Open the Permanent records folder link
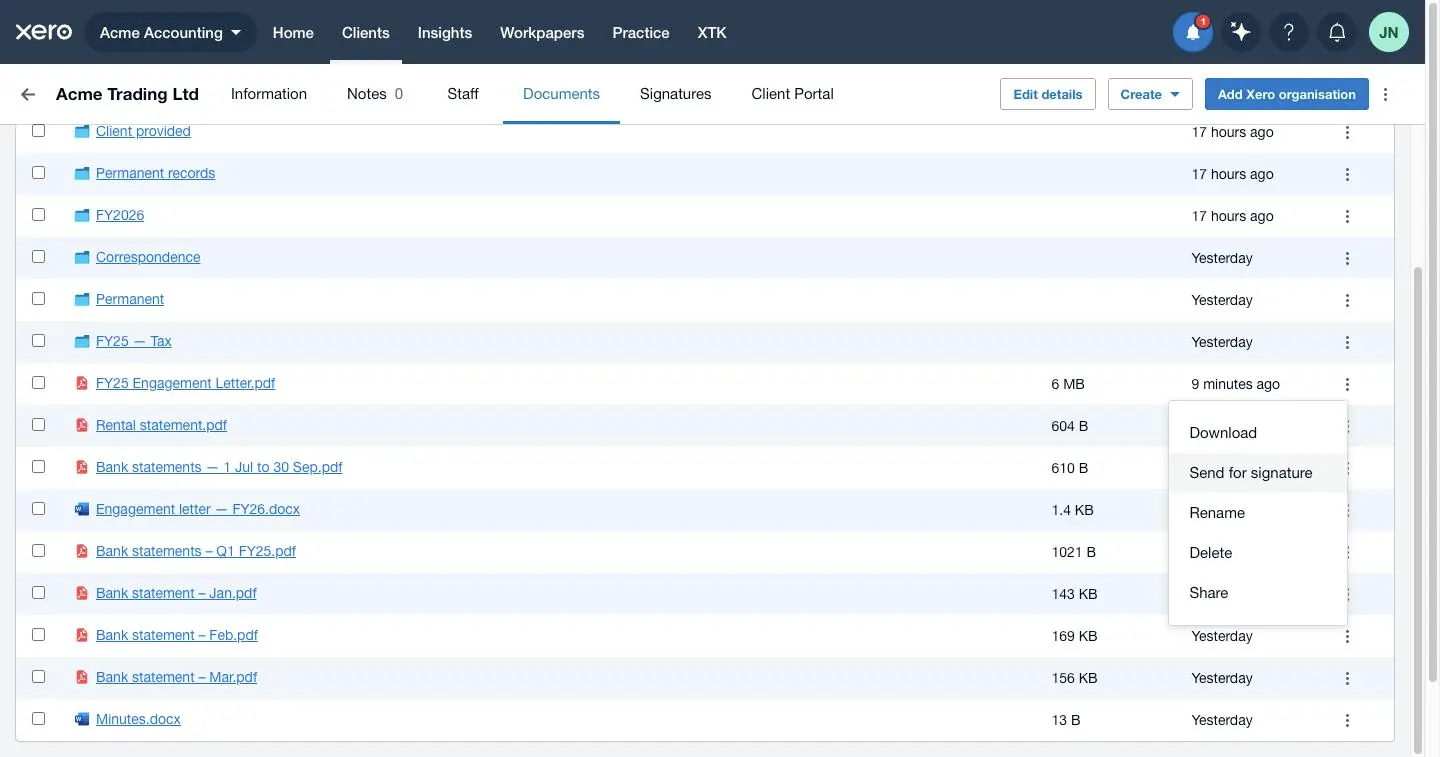 tap(155, 173)
